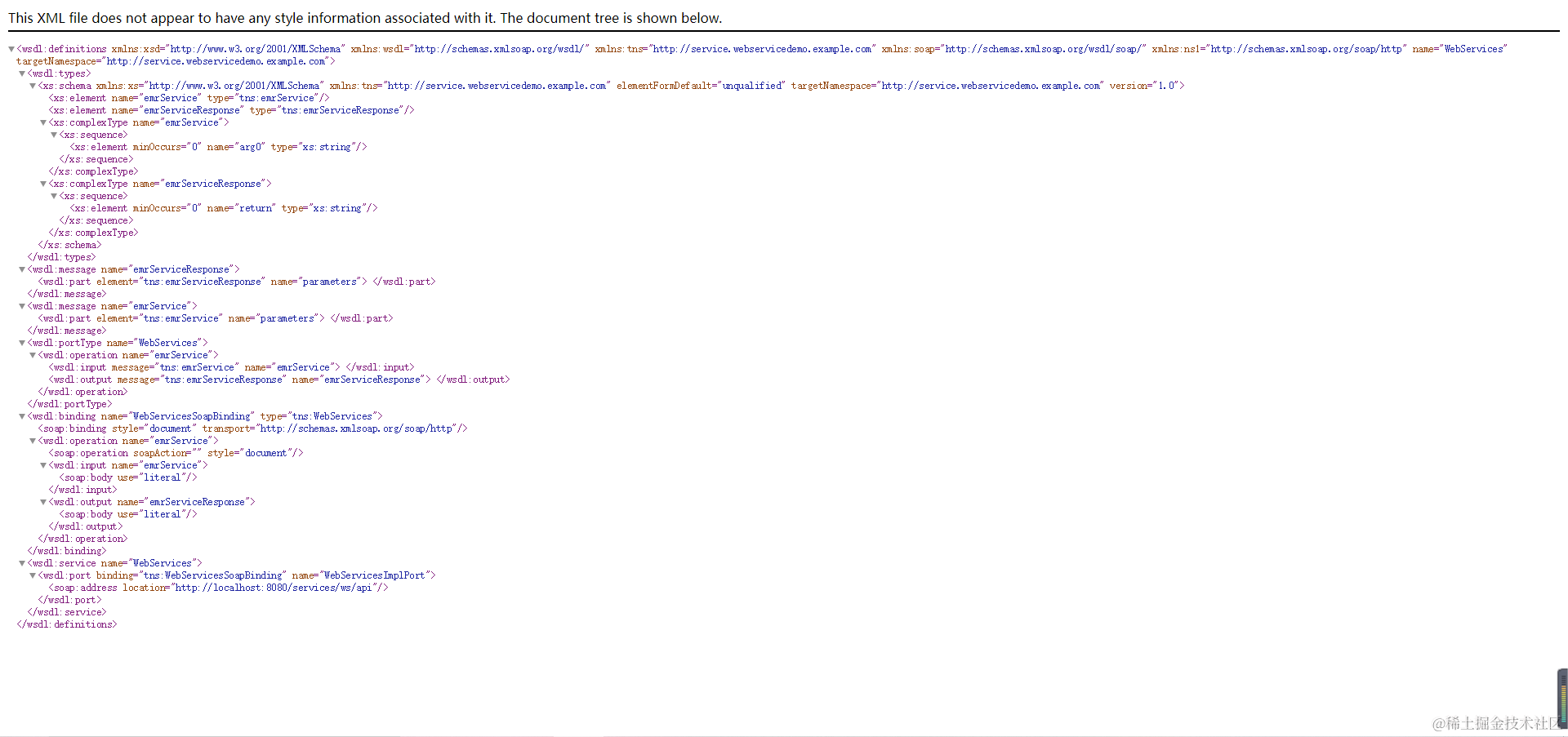Screen dimensions: 1568x737
Task: Collapse xs:complexType named emrServiceResponse
Action: (x=43, y=184)
